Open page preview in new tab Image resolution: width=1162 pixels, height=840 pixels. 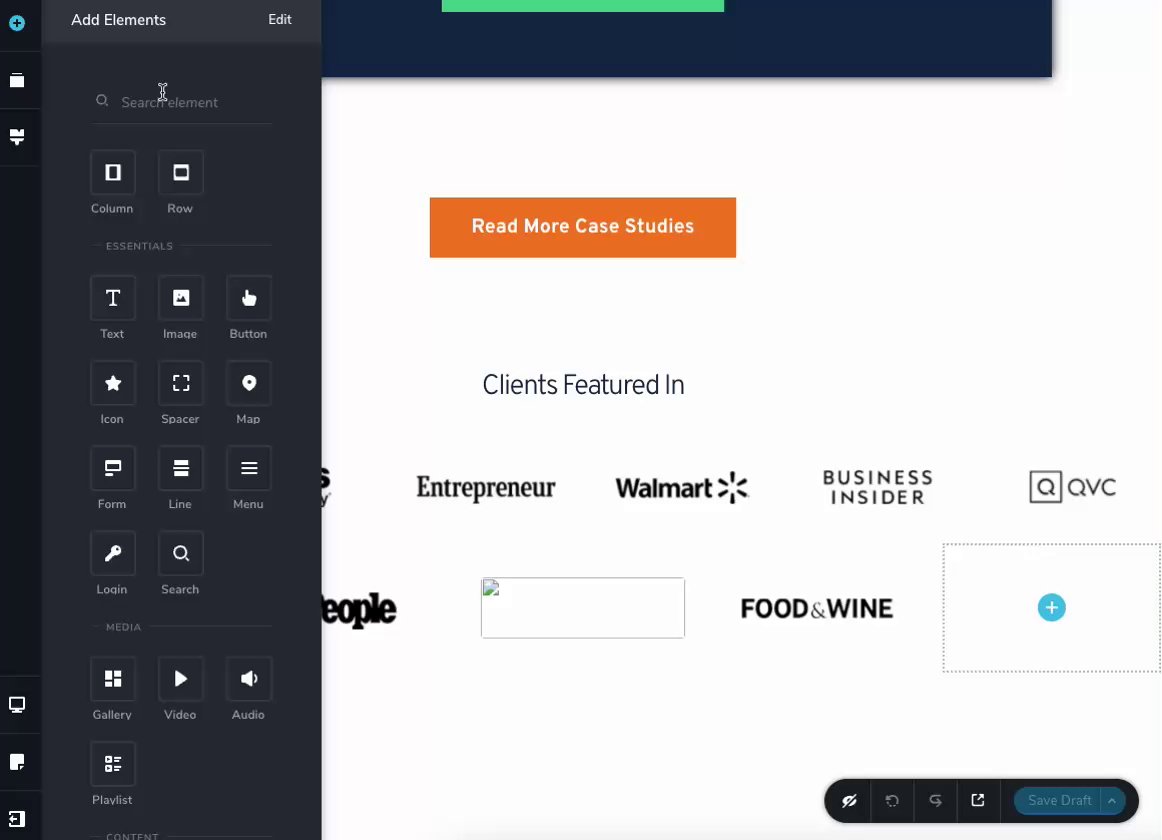[x=978, y=801]
